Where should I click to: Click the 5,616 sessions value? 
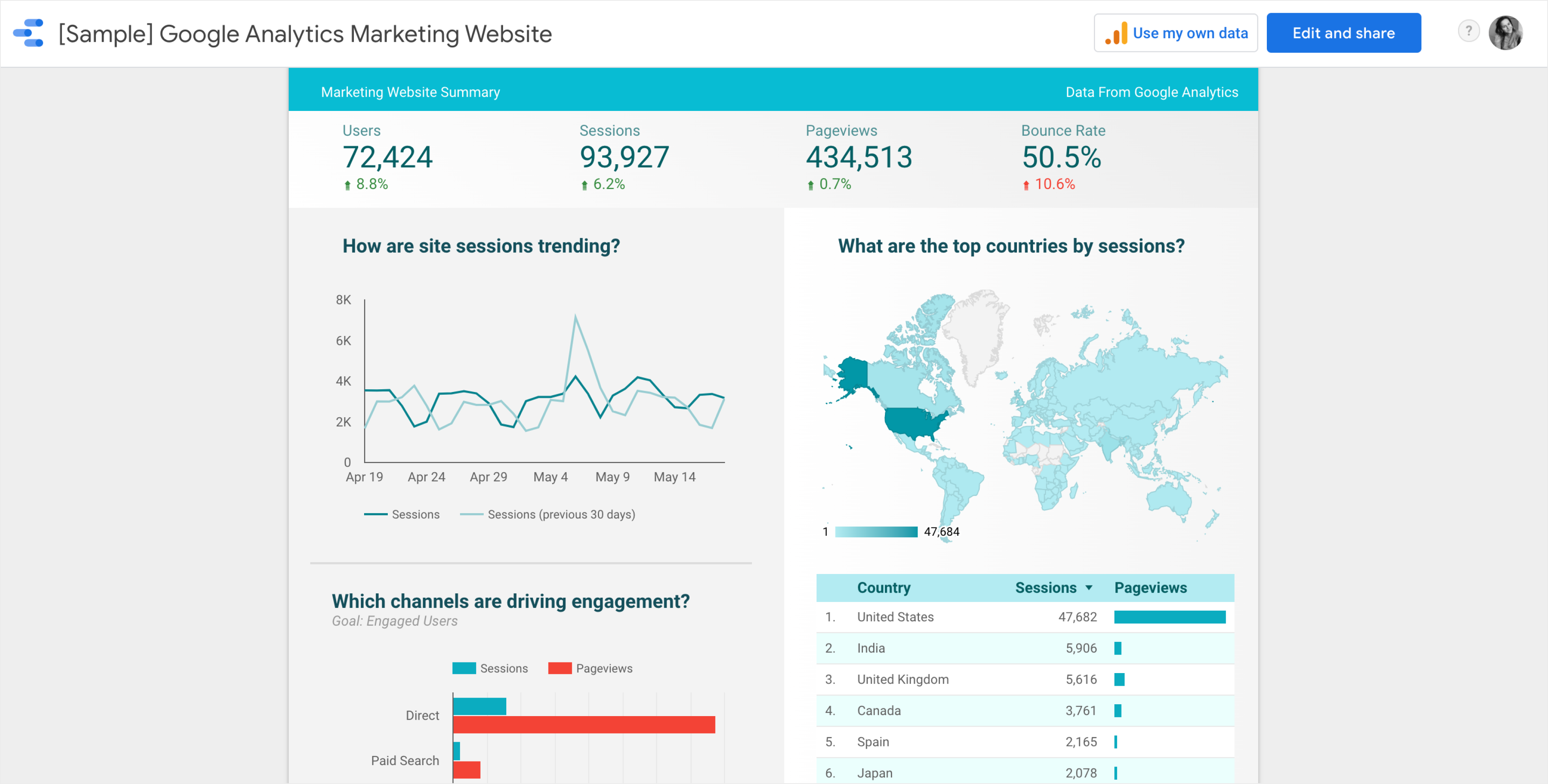pos(1081,679)
